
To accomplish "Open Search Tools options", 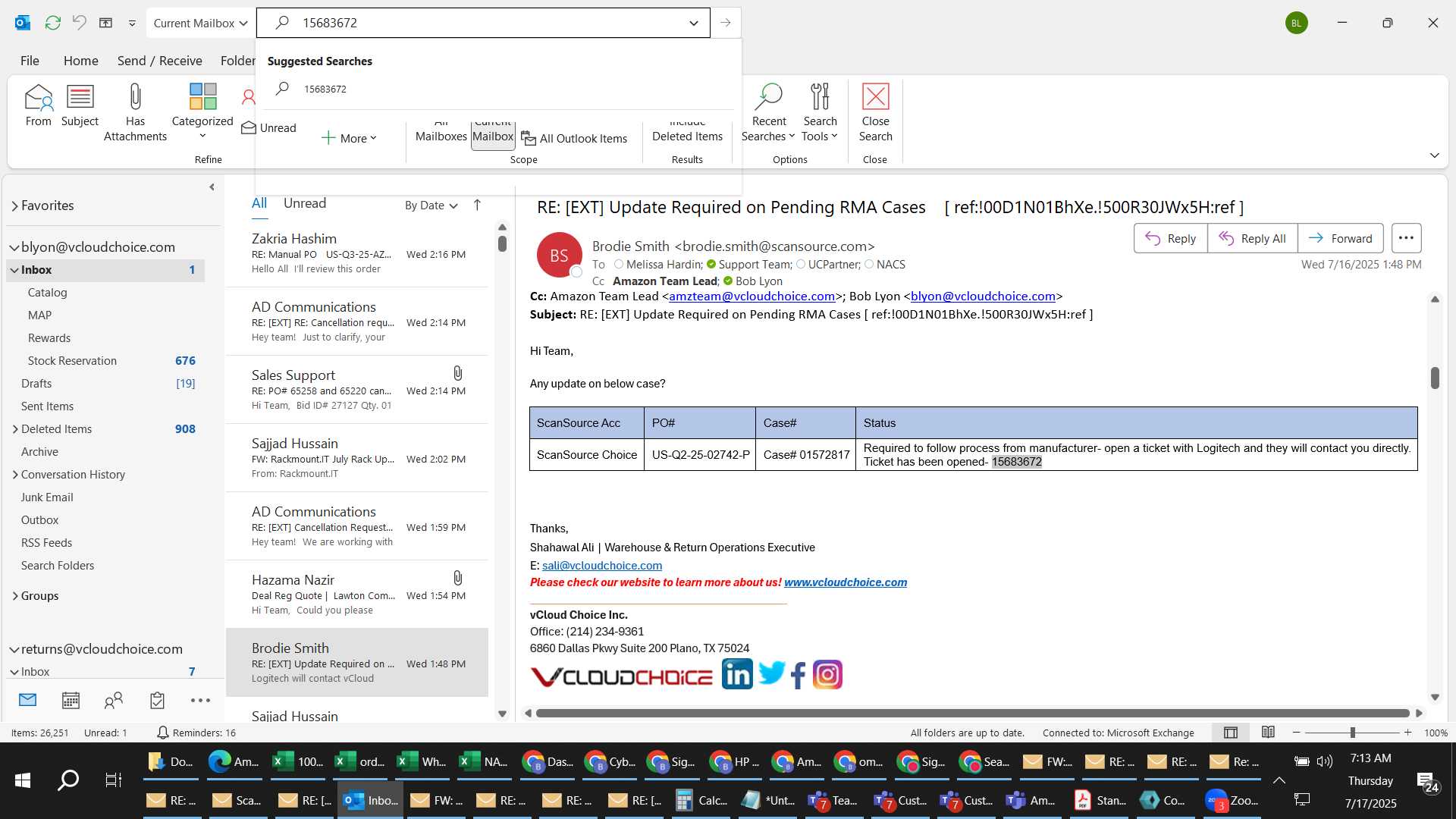I will pyautogui.click(x=820, y=112).
